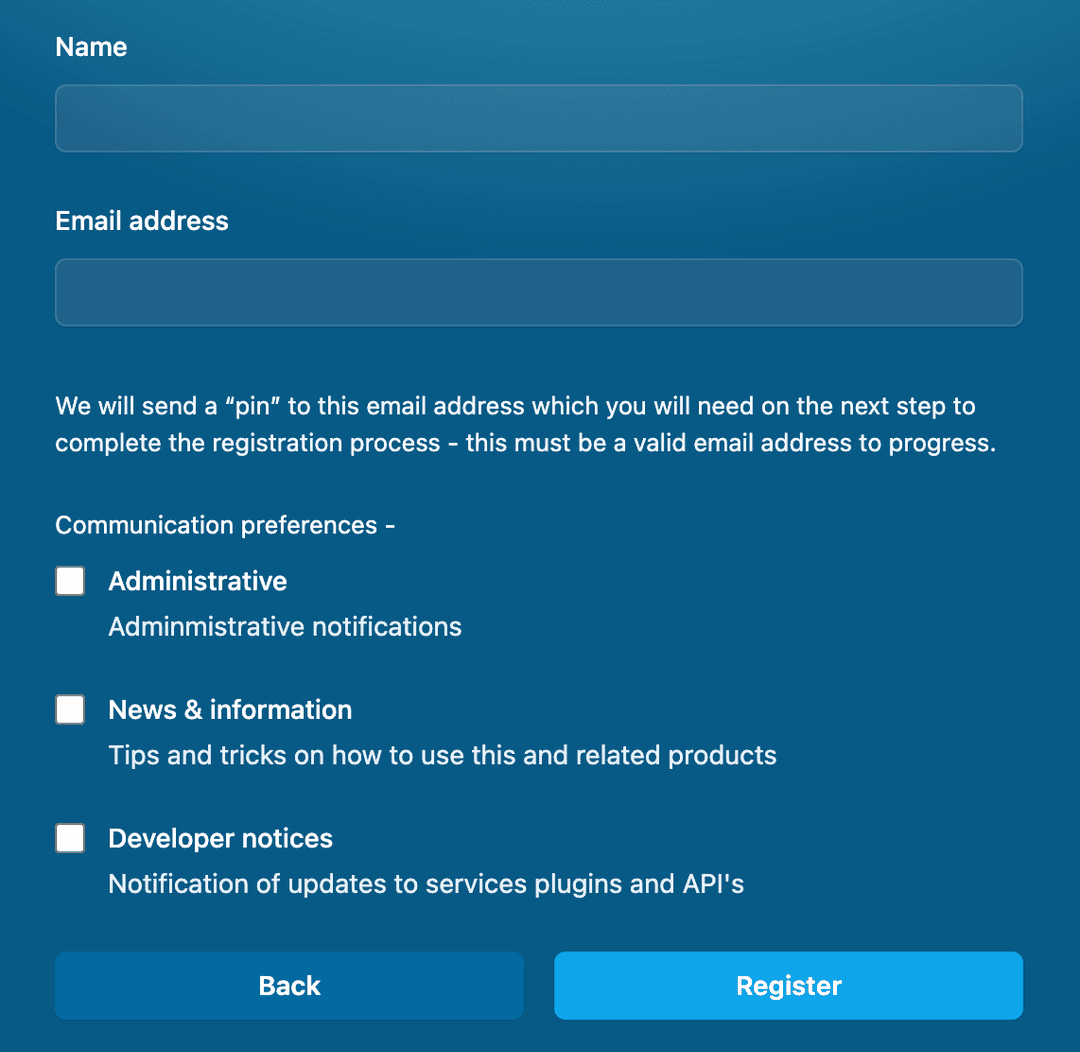Click the Developer notices label text
This screenshot has width=1080, height=1052.
tap(220, 838)
